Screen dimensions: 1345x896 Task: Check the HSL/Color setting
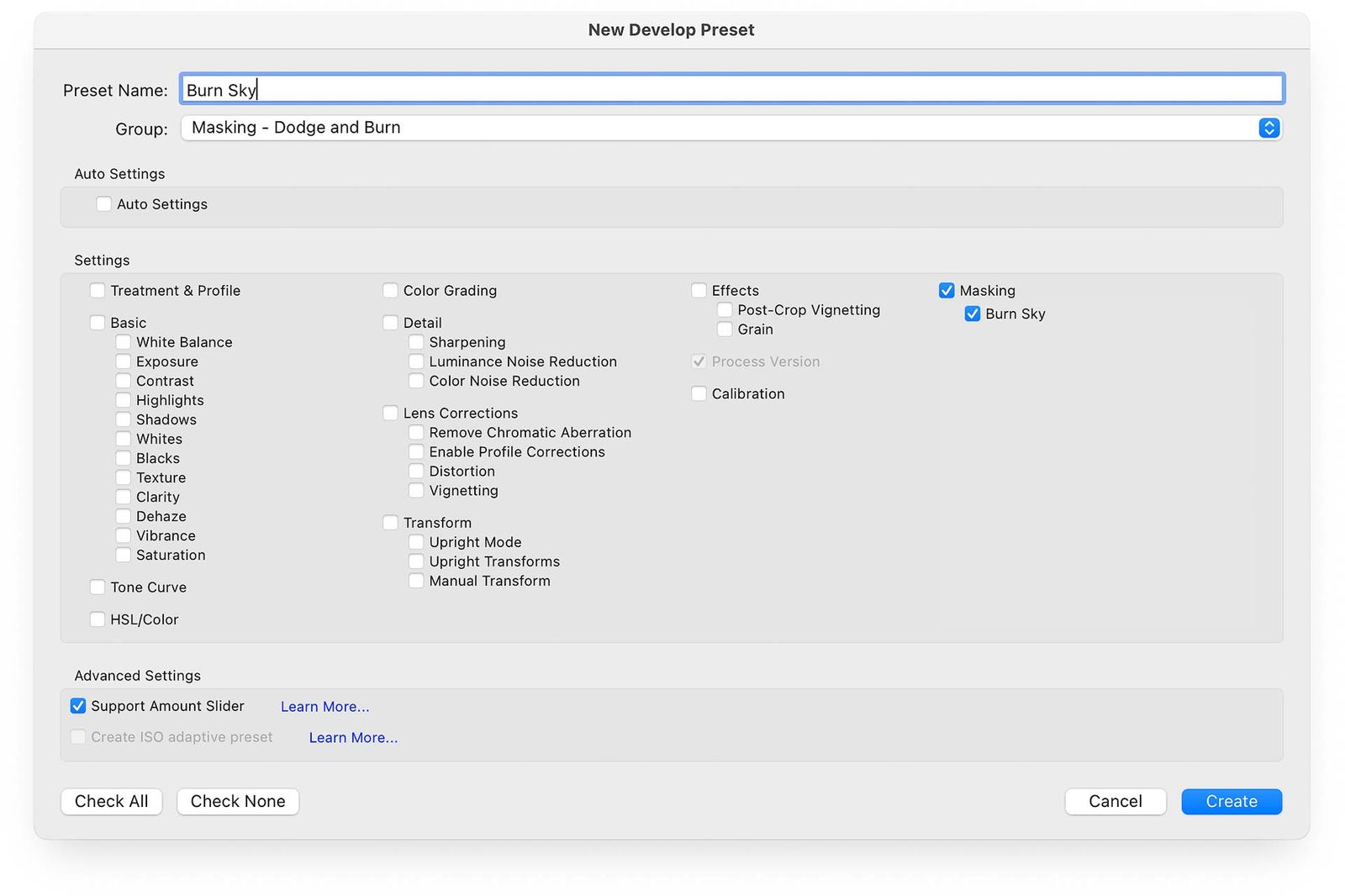pos(98,619)
